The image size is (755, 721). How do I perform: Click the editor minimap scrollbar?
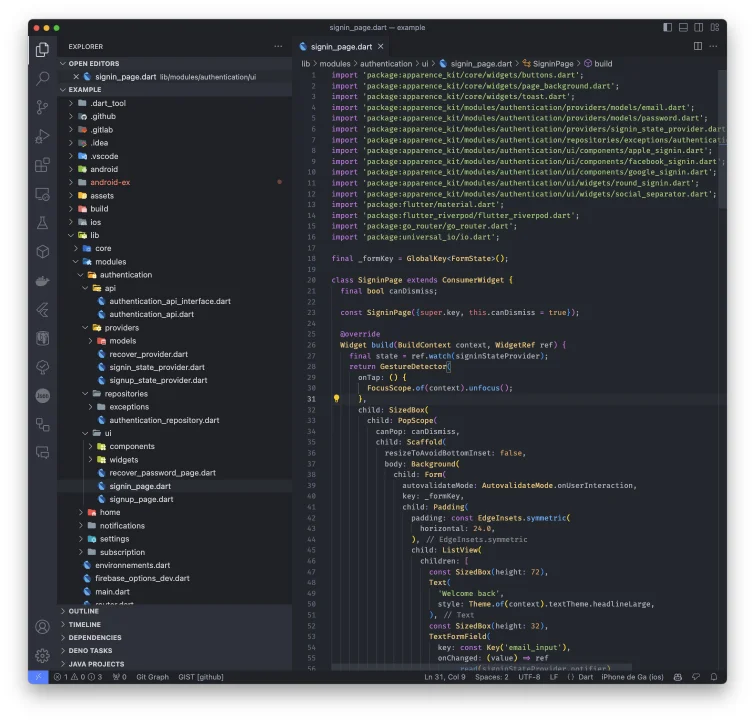coord(722,139)
